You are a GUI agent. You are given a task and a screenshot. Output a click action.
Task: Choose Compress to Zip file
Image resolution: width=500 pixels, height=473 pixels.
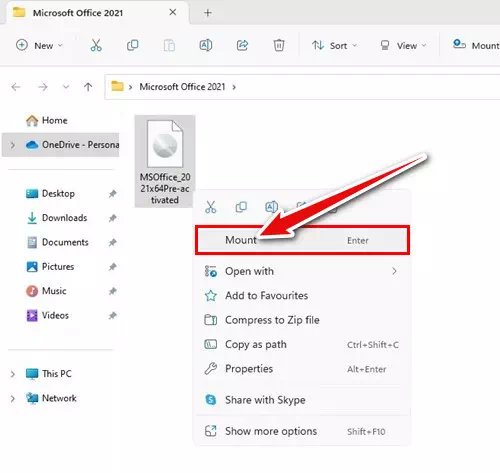[x=302, y=320]
